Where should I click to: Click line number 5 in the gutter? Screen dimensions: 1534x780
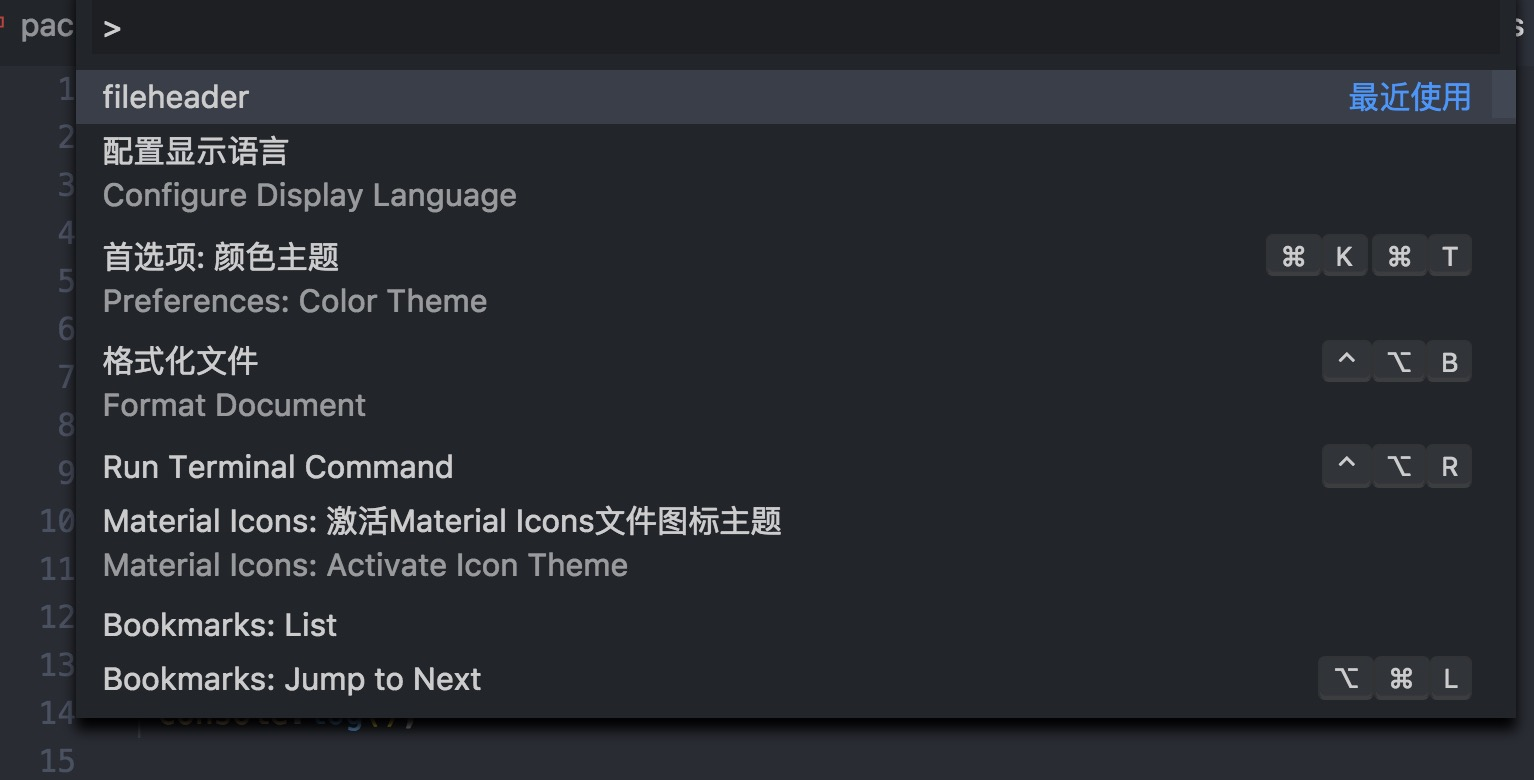coord(66,281)
